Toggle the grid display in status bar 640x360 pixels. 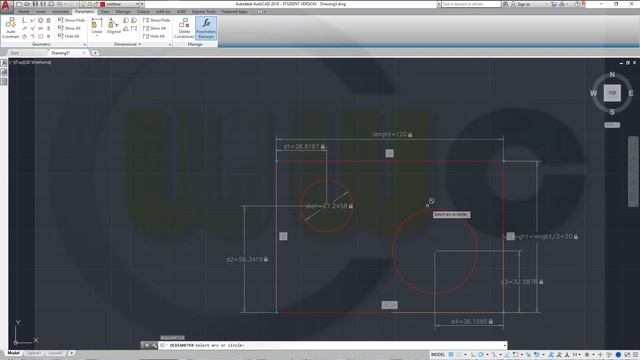click(451, 355)
